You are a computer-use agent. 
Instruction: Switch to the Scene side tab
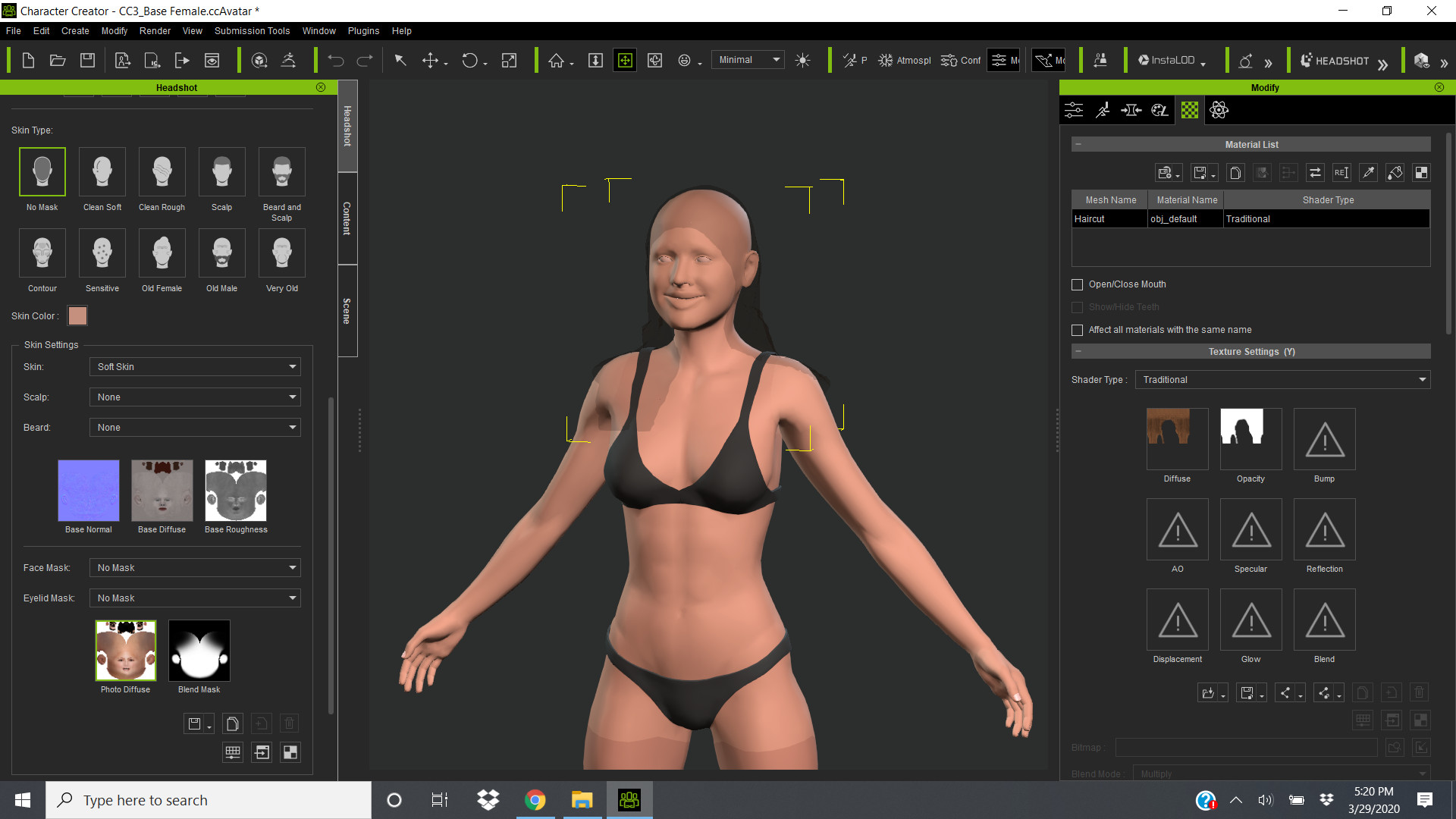(347, 311)
